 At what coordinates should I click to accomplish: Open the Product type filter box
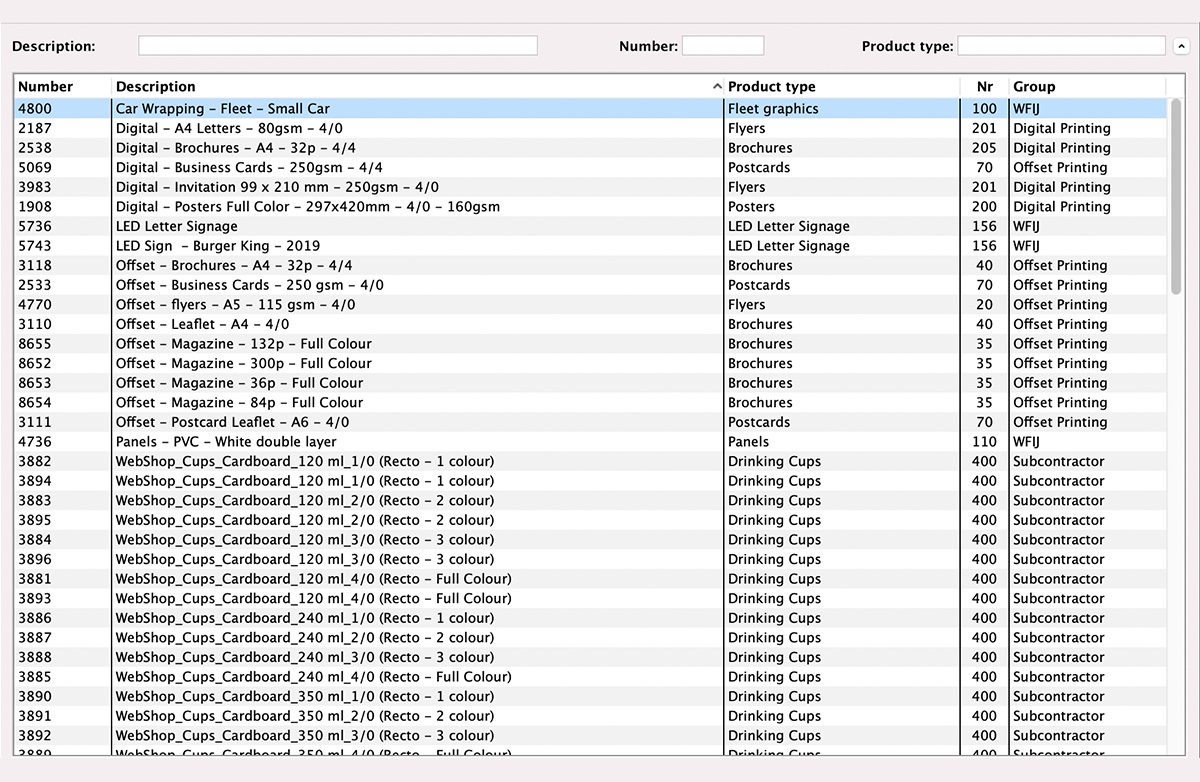pos(1060,46)
